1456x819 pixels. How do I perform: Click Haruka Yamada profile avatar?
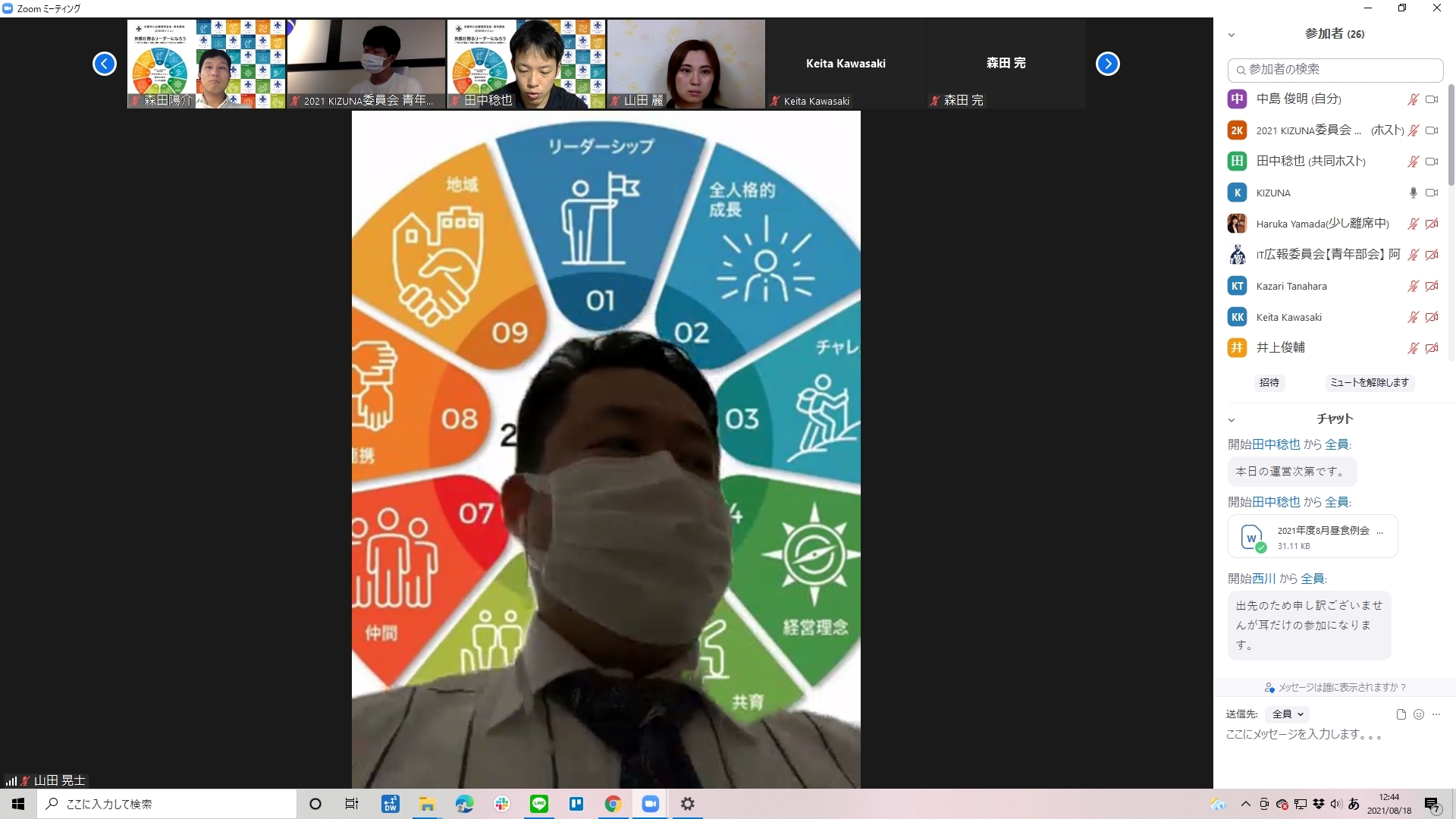(x=1237, y=224)
